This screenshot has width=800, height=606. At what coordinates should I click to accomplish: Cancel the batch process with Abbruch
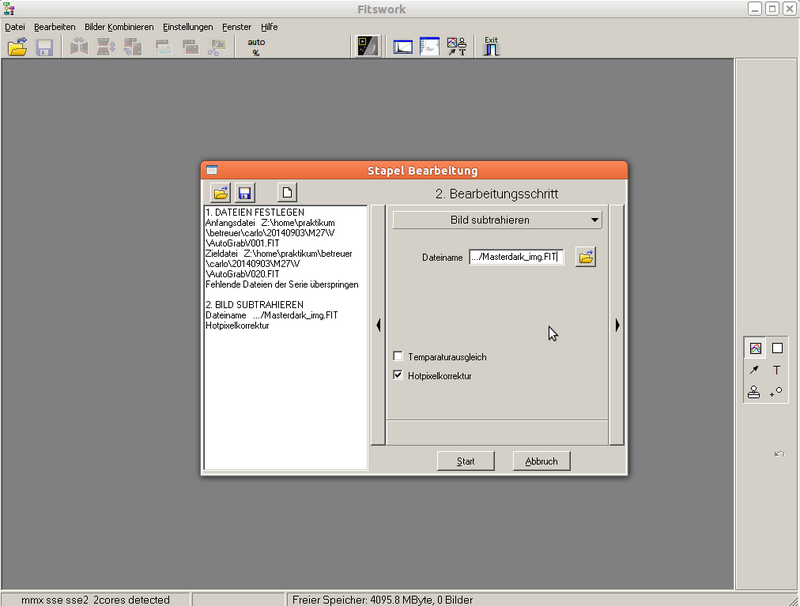[x=541, y=461]
